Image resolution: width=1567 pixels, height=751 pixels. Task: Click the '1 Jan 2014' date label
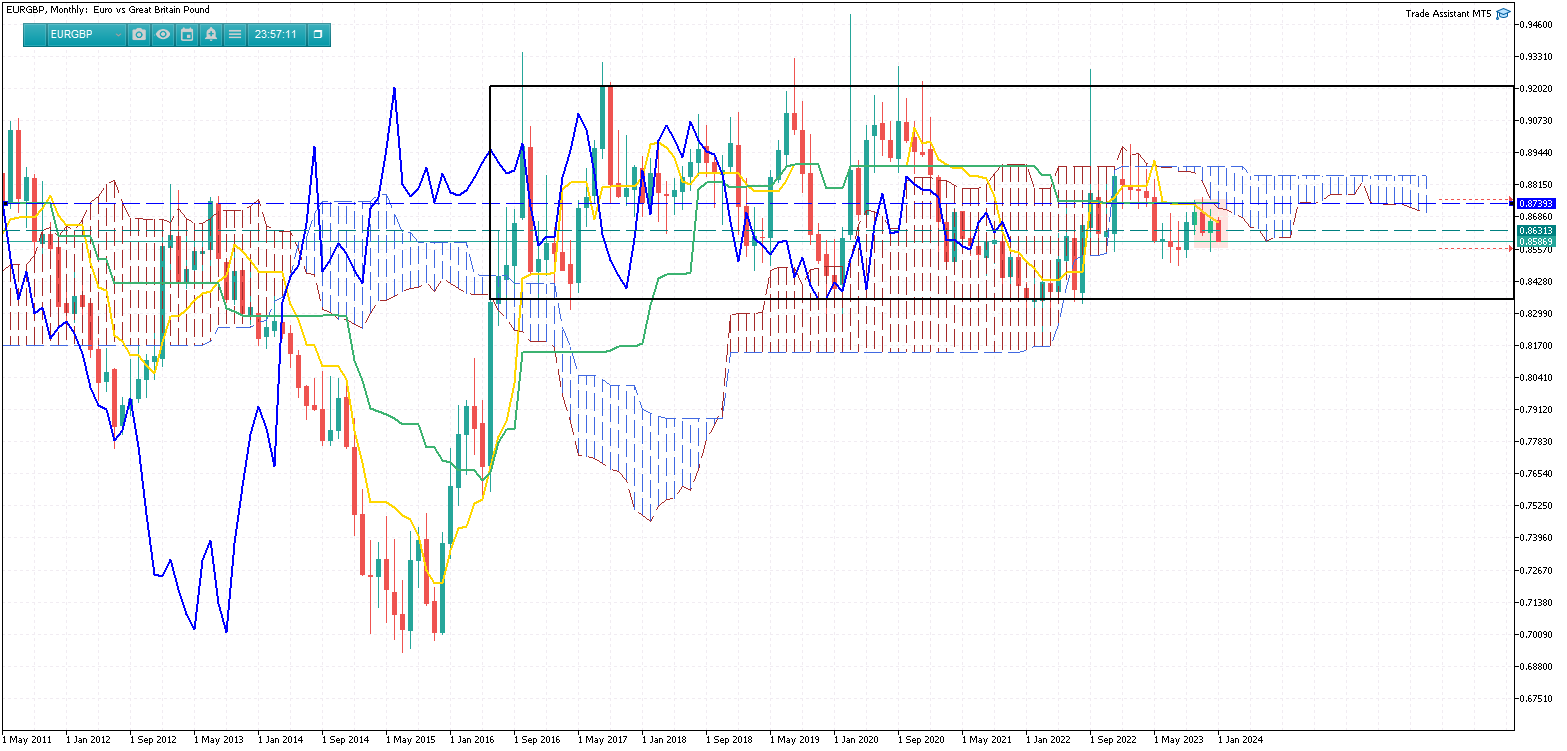click(280, 741)
